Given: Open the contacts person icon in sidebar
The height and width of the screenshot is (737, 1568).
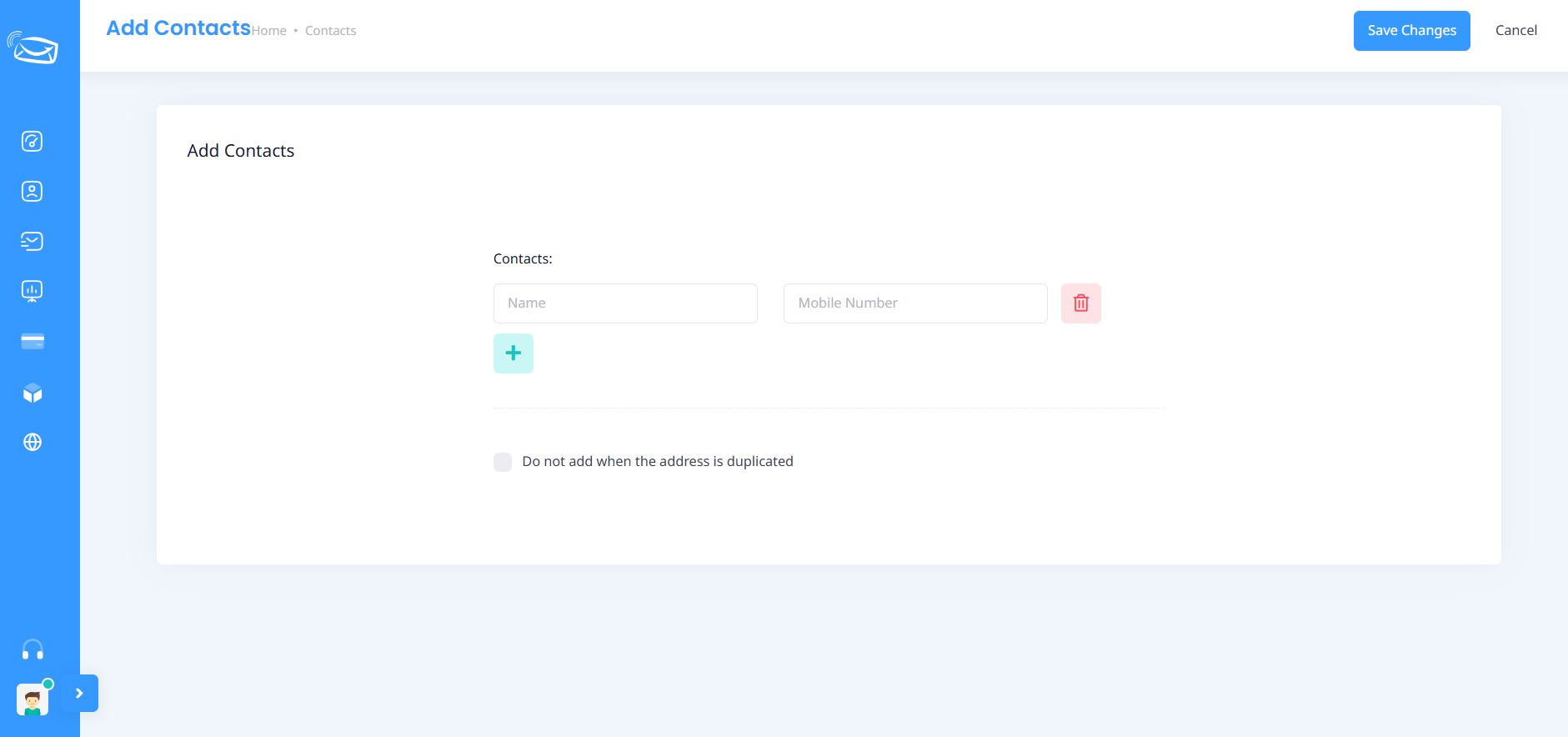Looking at the screenshot, I should click(33, 191).
